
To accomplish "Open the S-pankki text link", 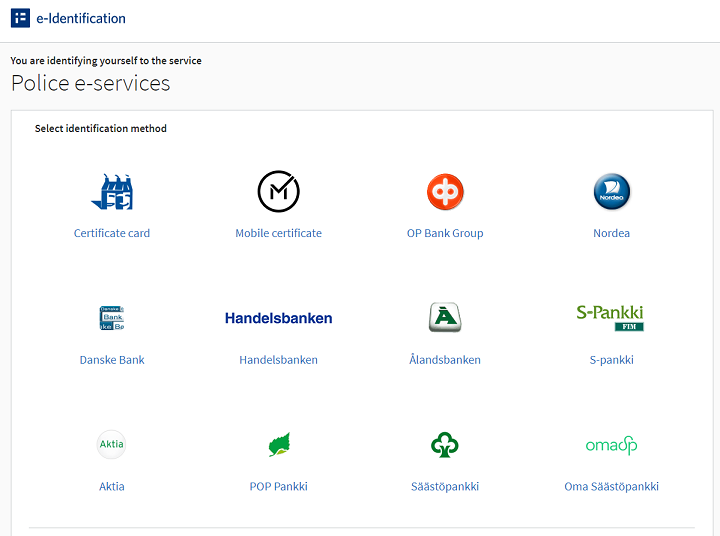I will point(612,360).
